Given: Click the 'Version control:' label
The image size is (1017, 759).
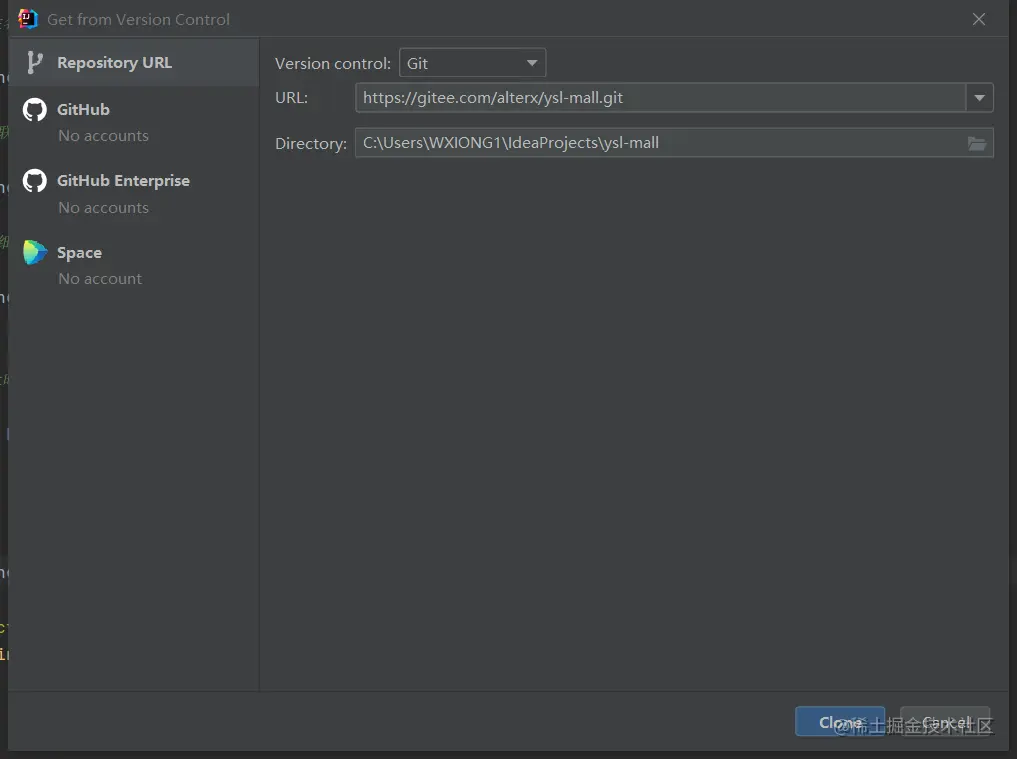Looking at the screenshot, I should tap(333, 64).
